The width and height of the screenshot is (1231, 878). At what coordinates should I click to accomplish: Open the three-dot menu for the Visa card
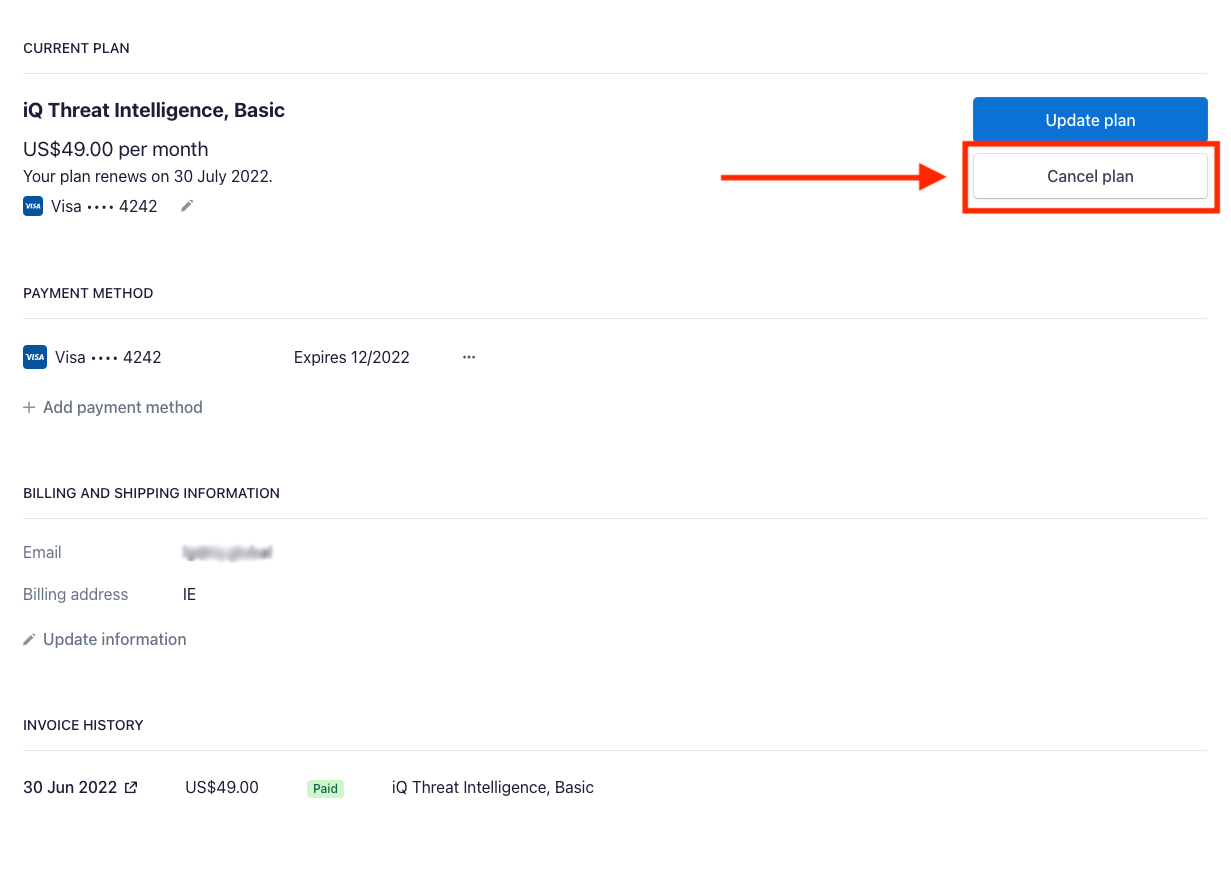(x=469, y=357)
